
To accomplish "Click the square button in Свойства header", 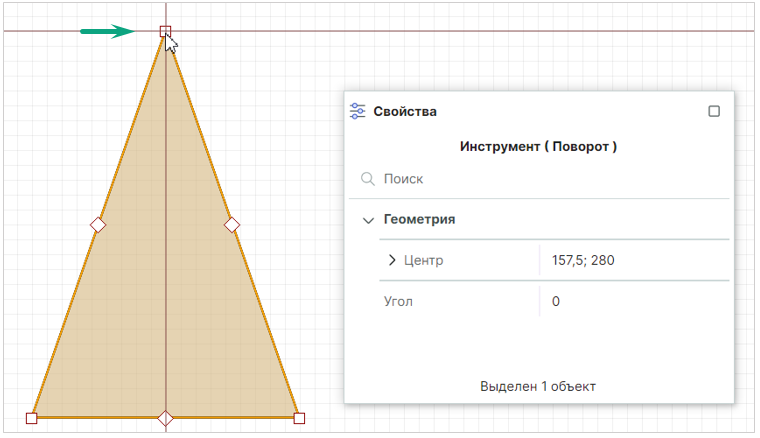I will (714, 111).
